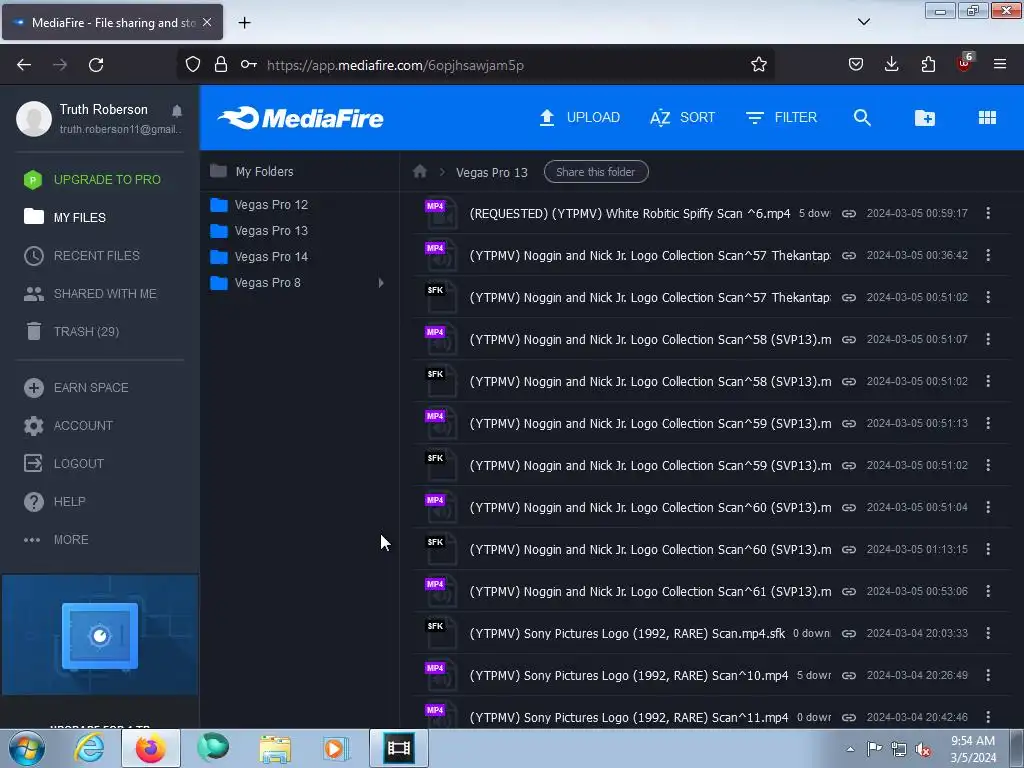The image size is (1024, 768).
Task: Copy link for file dated 2024-03-05 00:53:06
Action: pyautogui.click(x=848, y=592)
